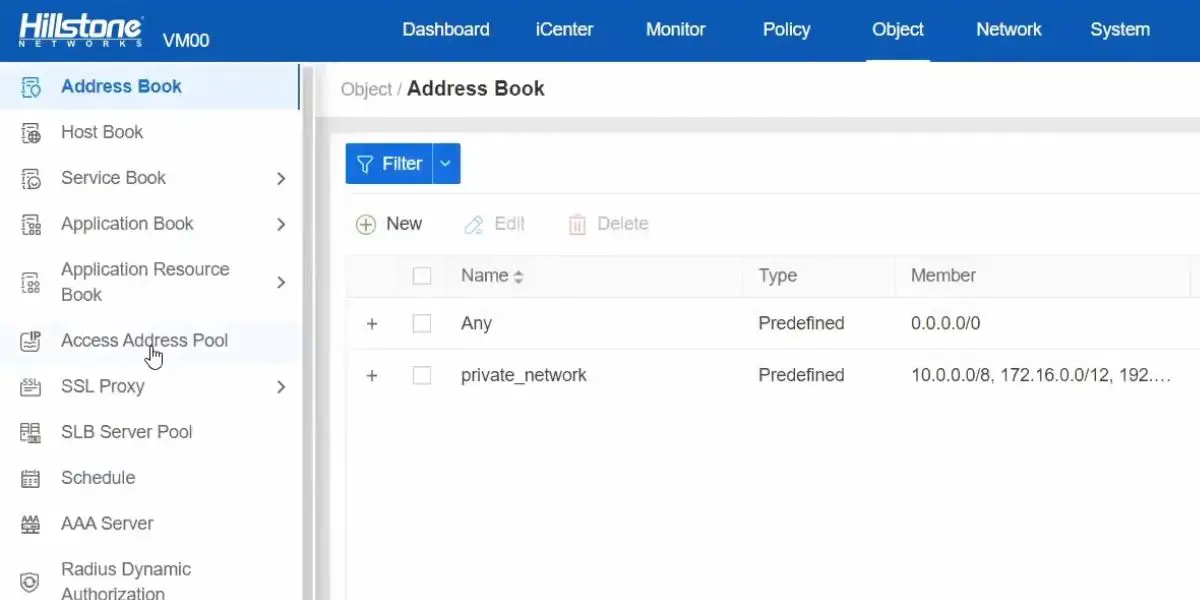Viewport: 1200px width, 600px height.
Task: Click the SSL Proxy sidebar icon
Action: point(31,387)
